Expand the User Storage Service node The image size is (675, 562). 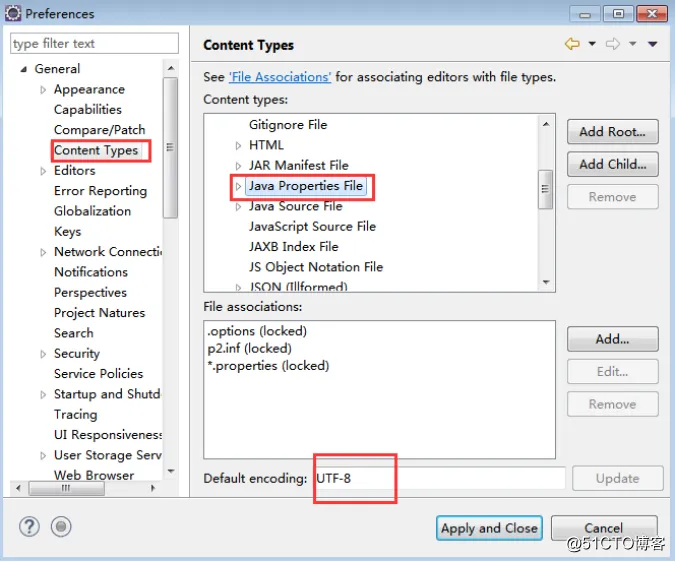pyautogui.click(x=43, y=456)
